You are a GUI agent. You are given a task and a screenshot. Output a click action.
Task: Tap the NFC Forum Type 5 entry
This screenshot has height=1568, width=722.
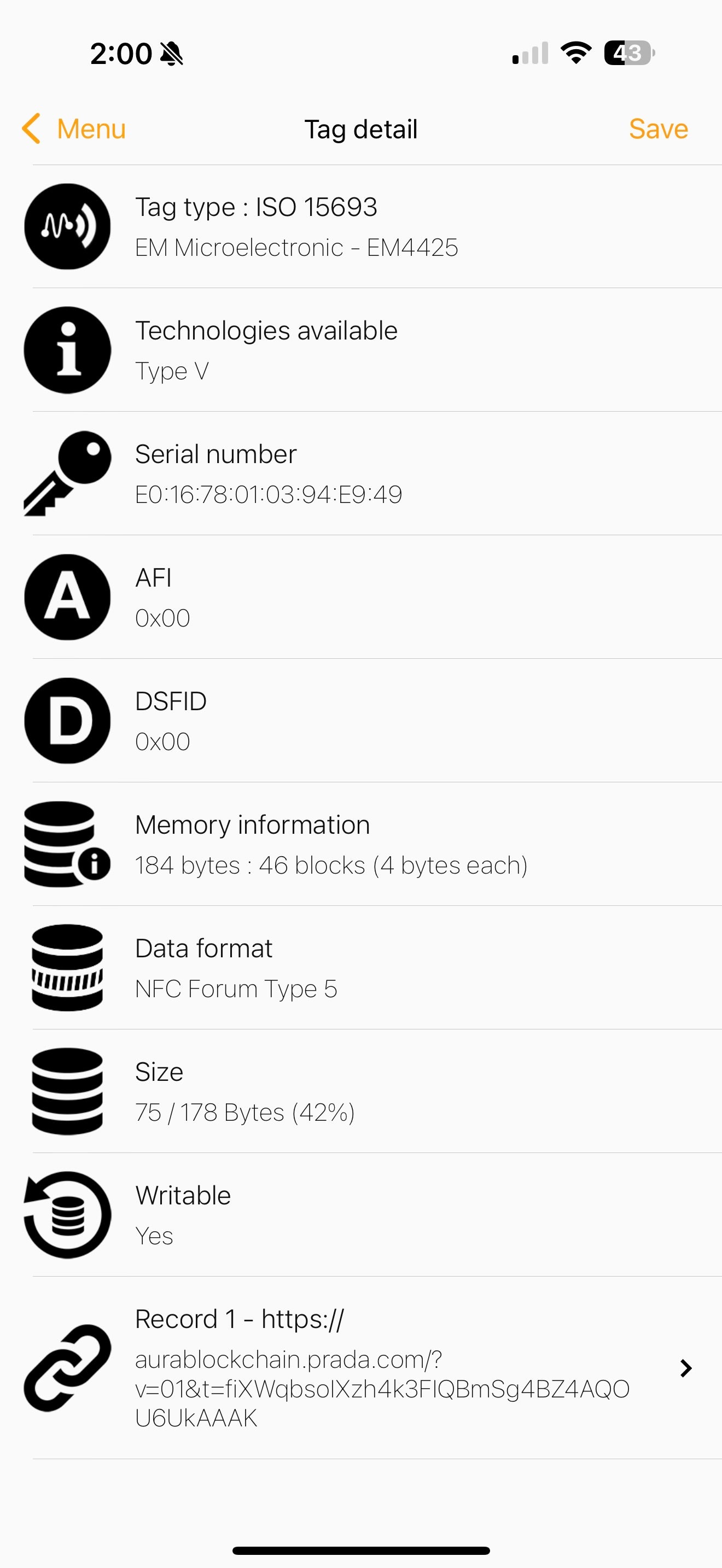(236, 988)
